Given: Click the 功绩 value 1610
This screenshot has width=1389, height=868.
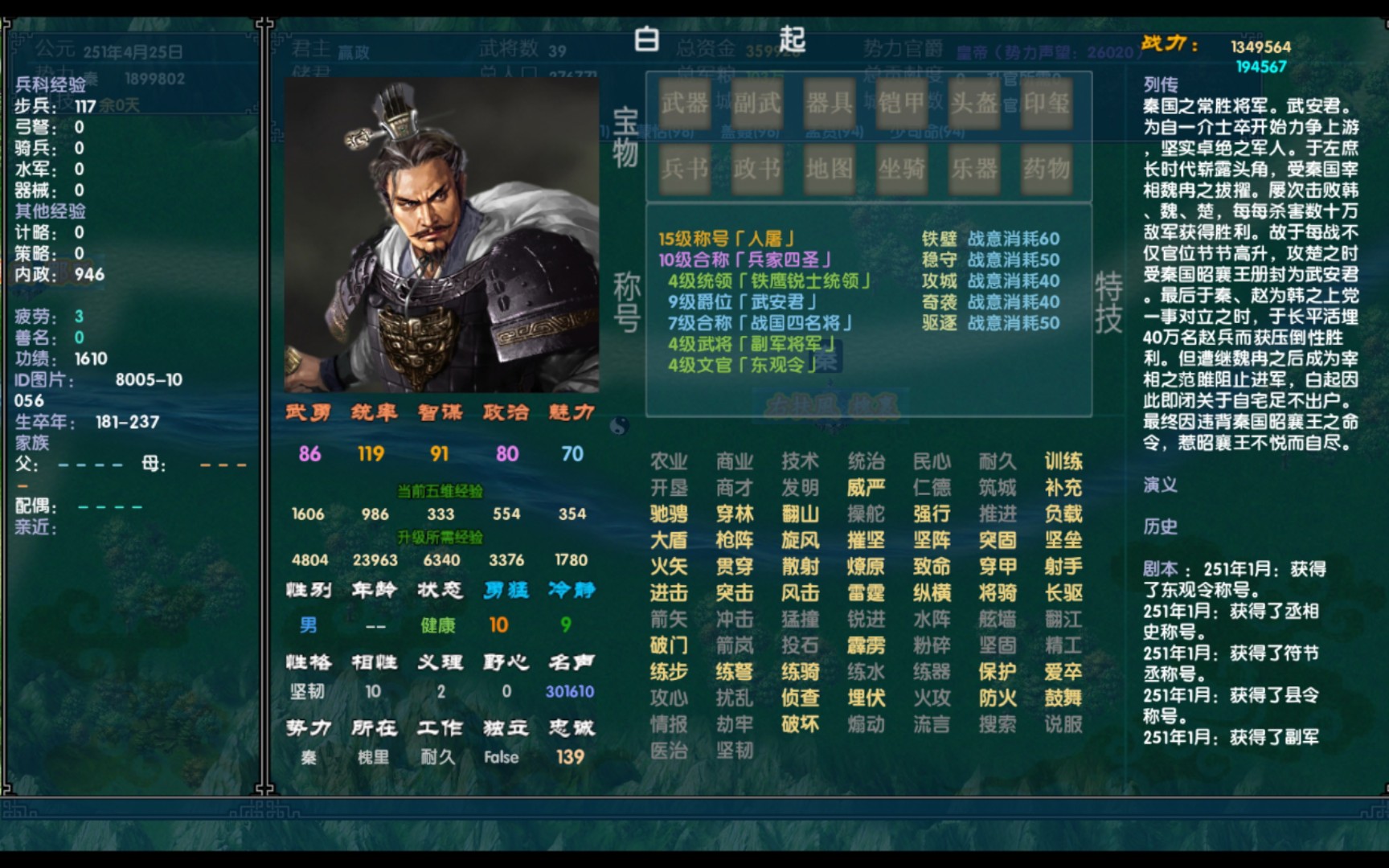Looking at the screenshot, I should pyautogui.click(x=91, y=358).
